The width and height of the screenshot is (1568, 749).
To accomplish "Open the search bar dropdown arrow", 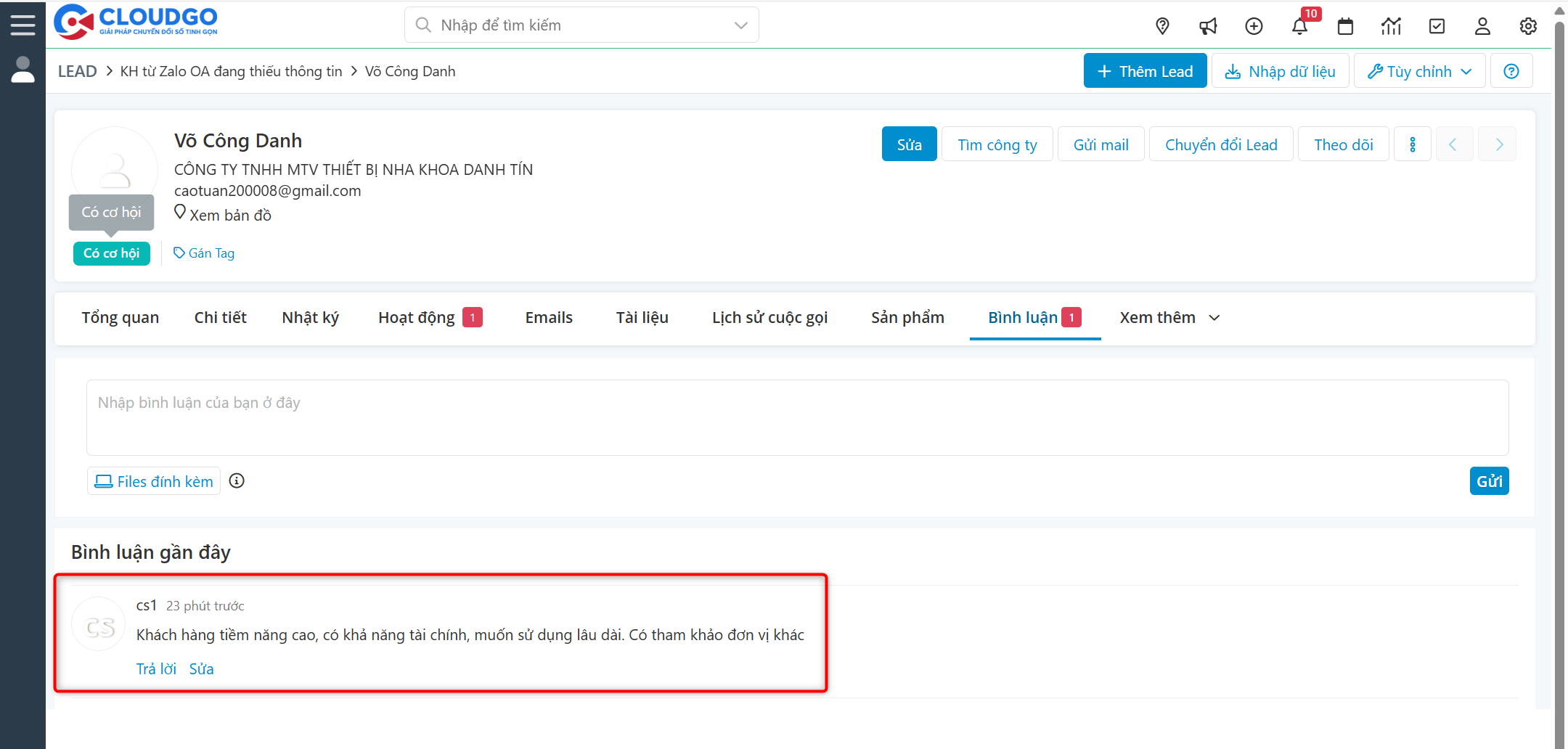I will click(740, 24).
